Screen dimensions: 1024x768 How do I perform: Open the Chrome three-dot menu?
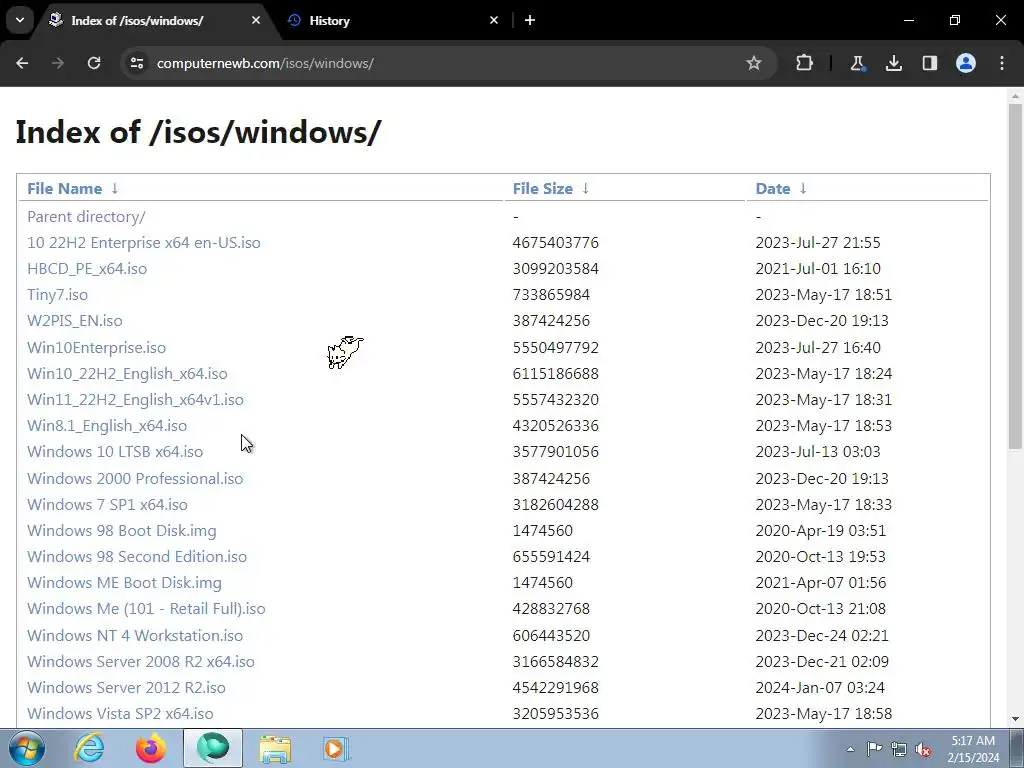(x=1002, y=63)
